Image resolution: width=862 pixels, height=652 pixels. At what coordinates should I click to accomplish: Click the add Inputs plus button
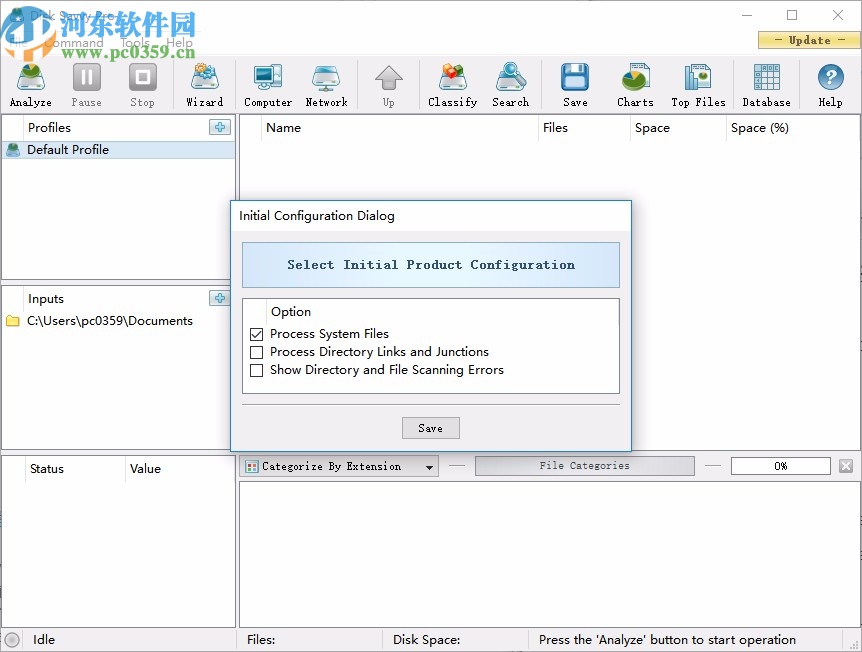pos(219,298)
